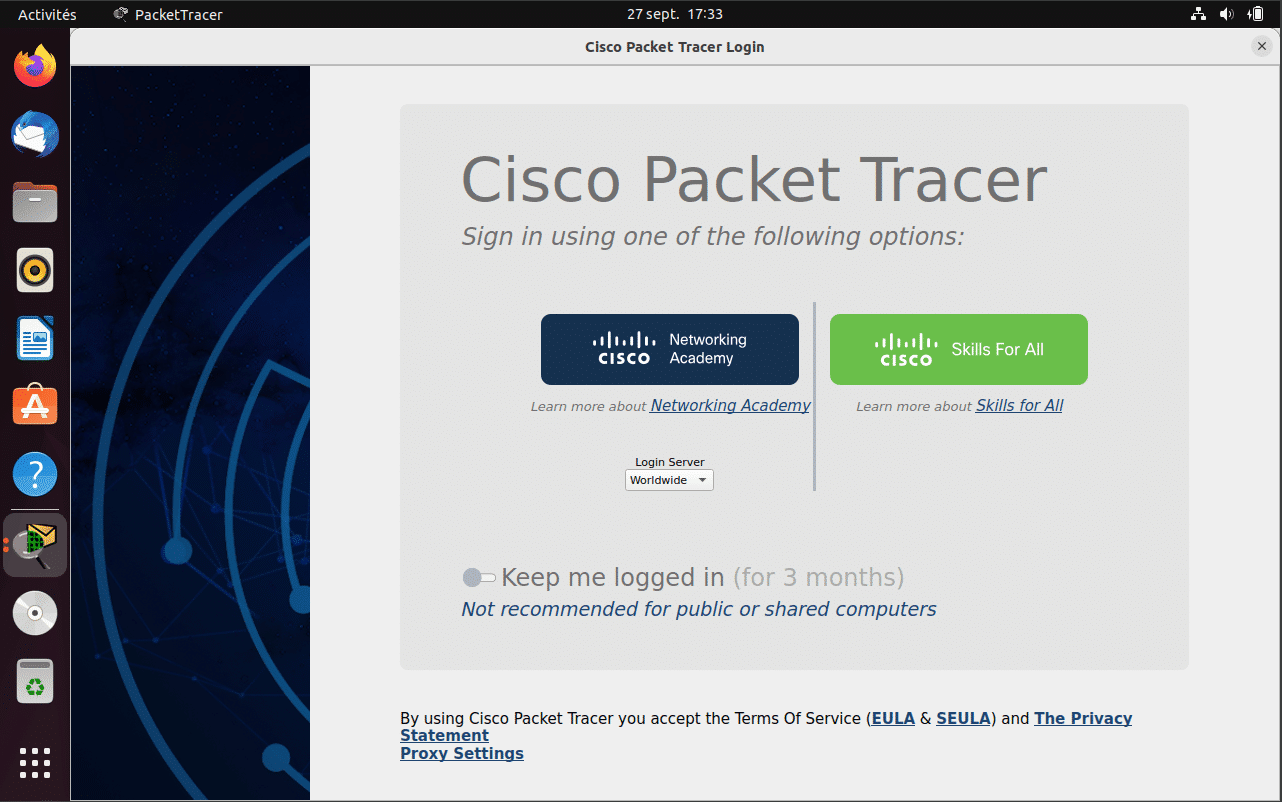Screen dimensions: 1282x802
Task: Click the network topology status icon
Action: click(x=1198, y=14)
